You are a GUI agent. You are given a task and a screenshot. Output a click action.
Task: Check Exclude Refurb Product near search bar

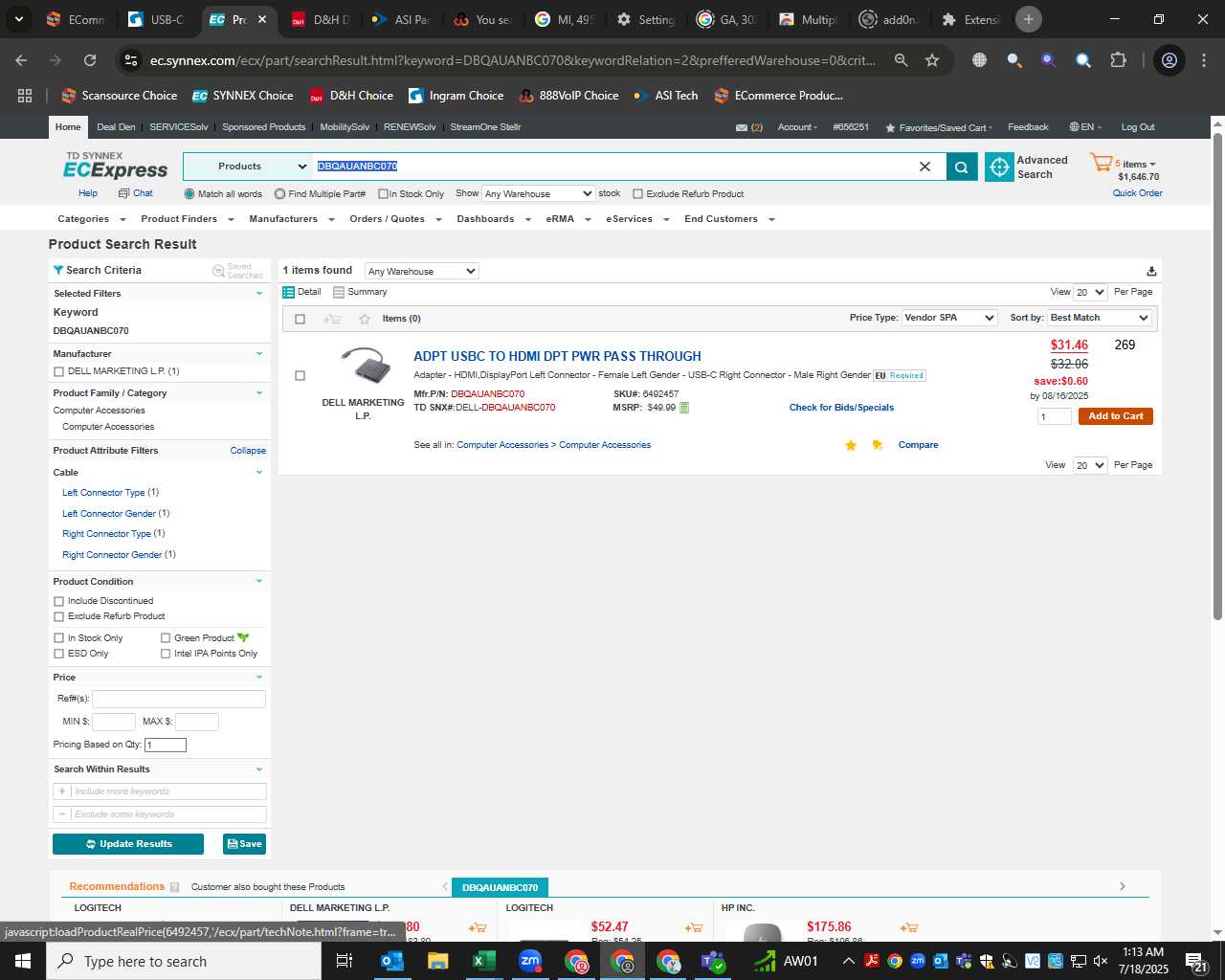pyautogui.click(x=638, y=194)
